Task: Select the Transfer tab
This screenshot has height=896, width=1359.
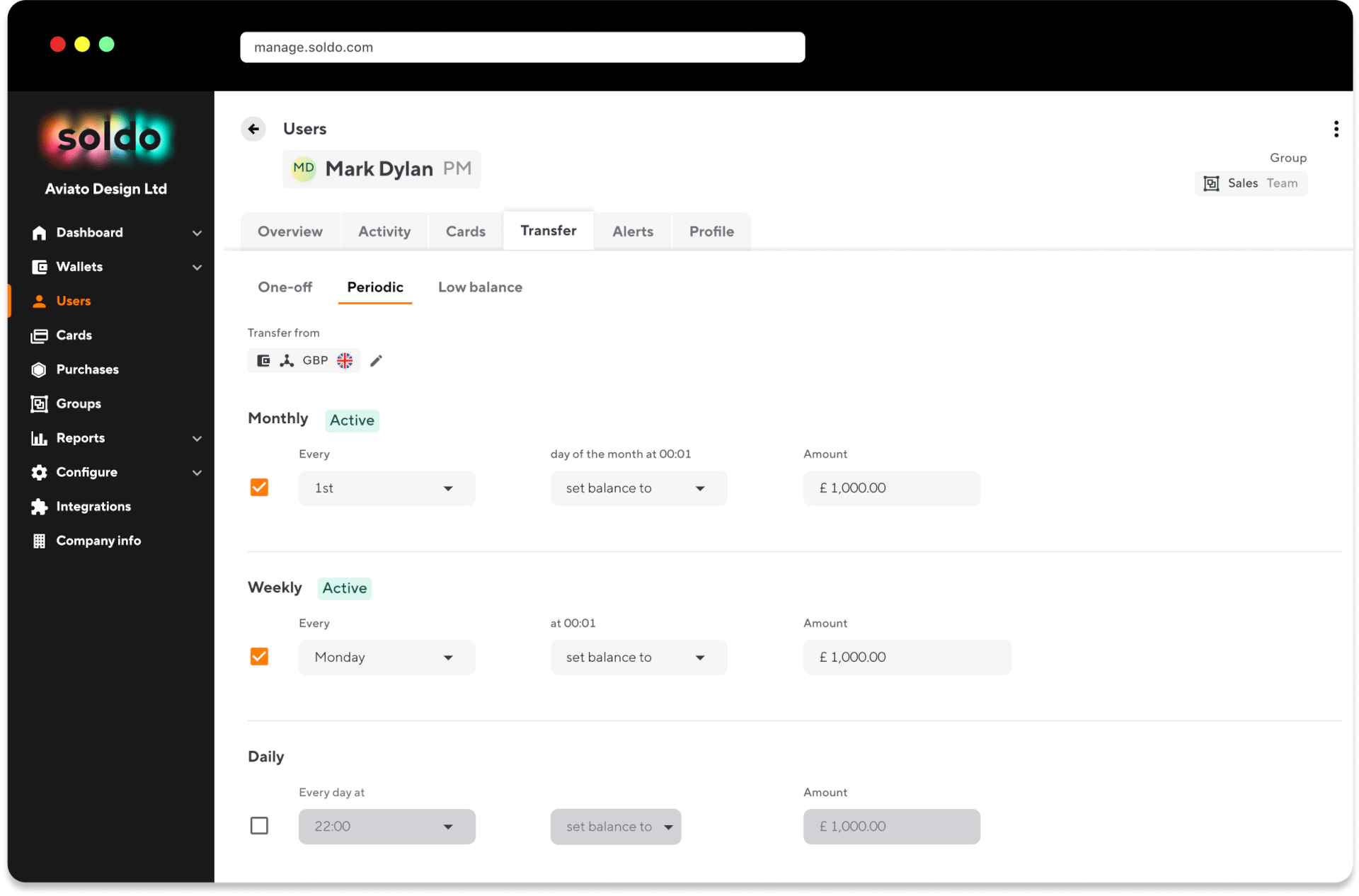Action: point(549,231)
